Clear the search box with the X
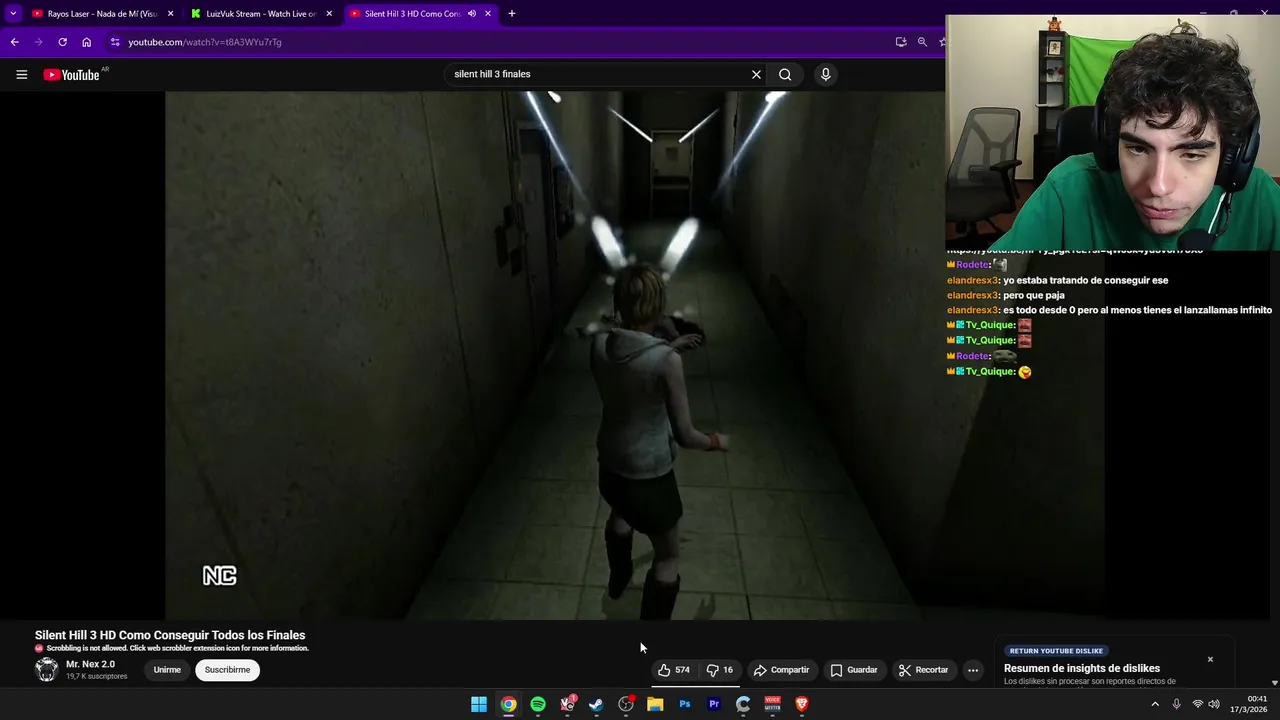1280x720 pixels. [x=756, y=74]
